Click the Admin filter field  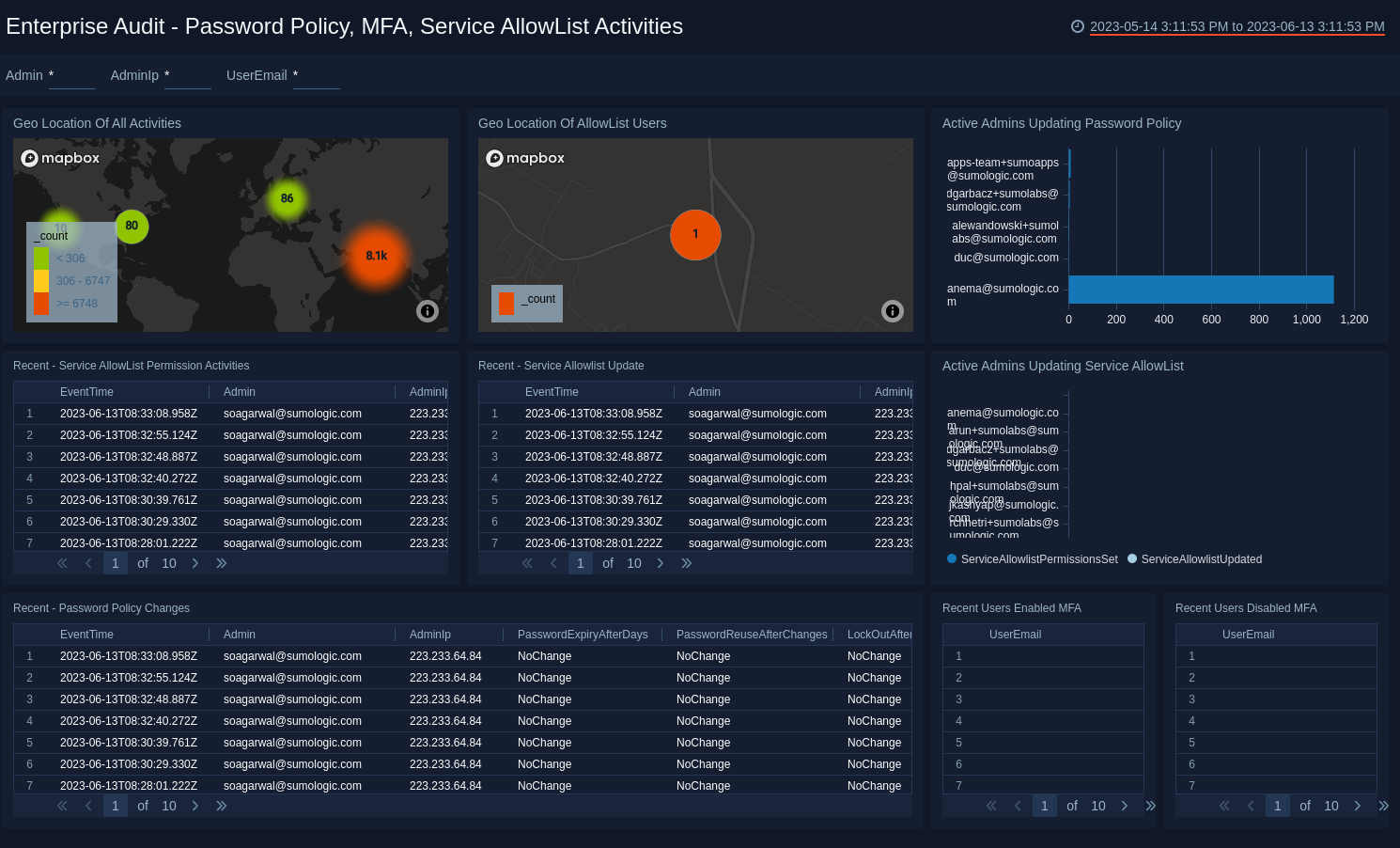(x=71, y=76)
